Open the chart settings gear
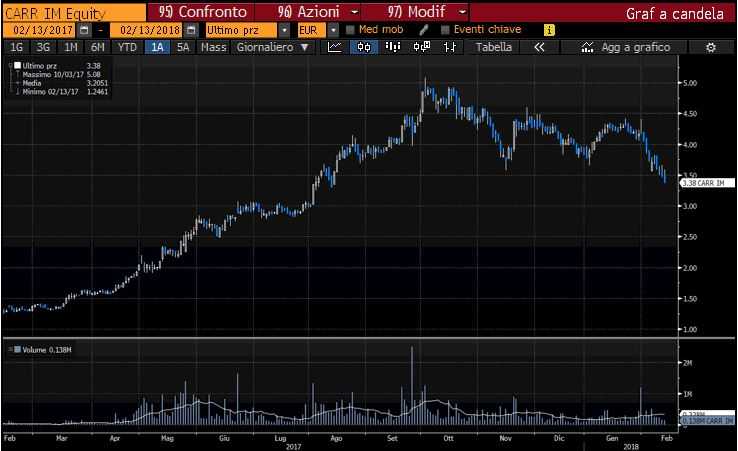The image size is (738, 451). tap(711, 47)
